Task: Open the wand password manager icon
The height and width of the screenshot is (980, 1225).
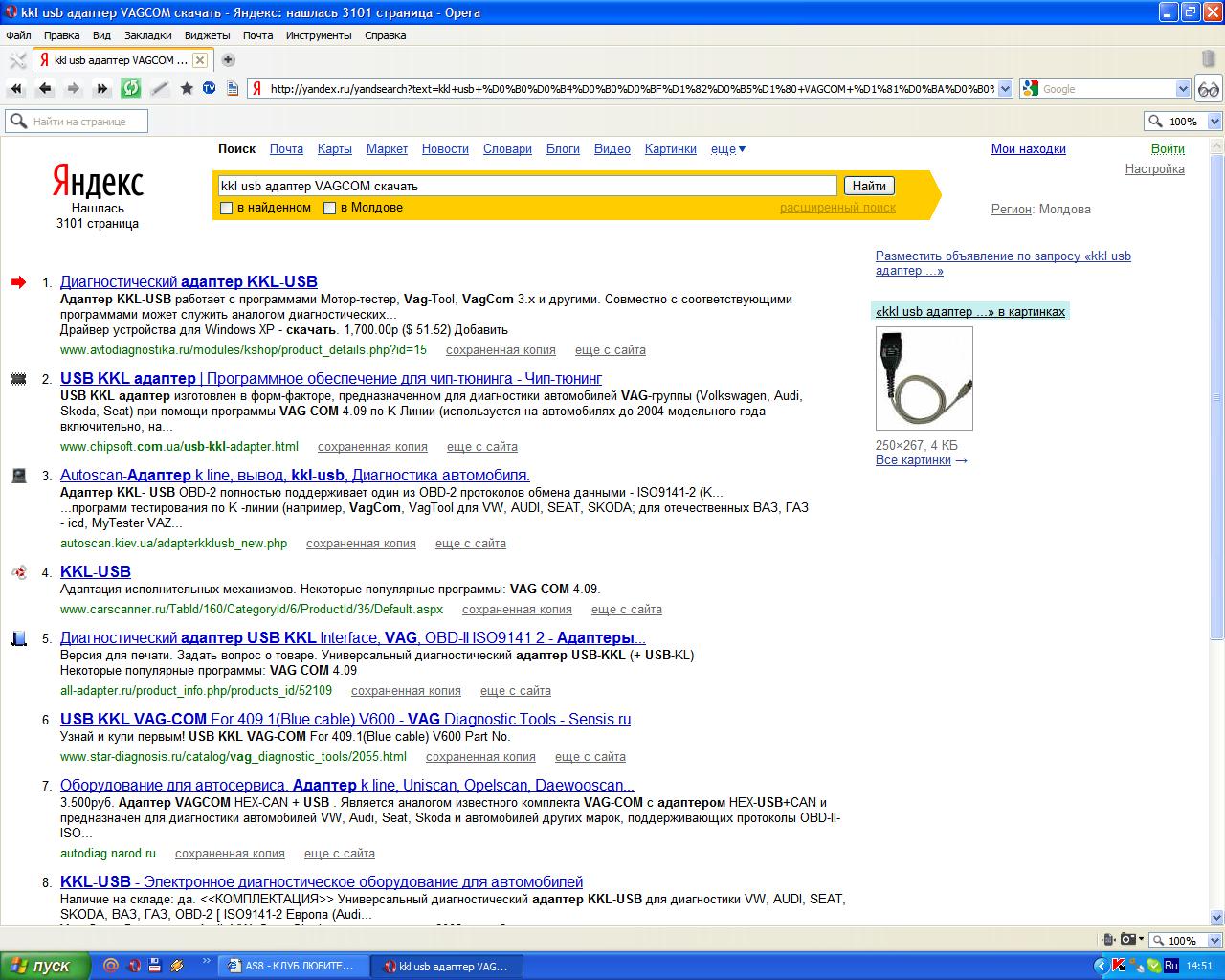Action: (x=159, y=88)
